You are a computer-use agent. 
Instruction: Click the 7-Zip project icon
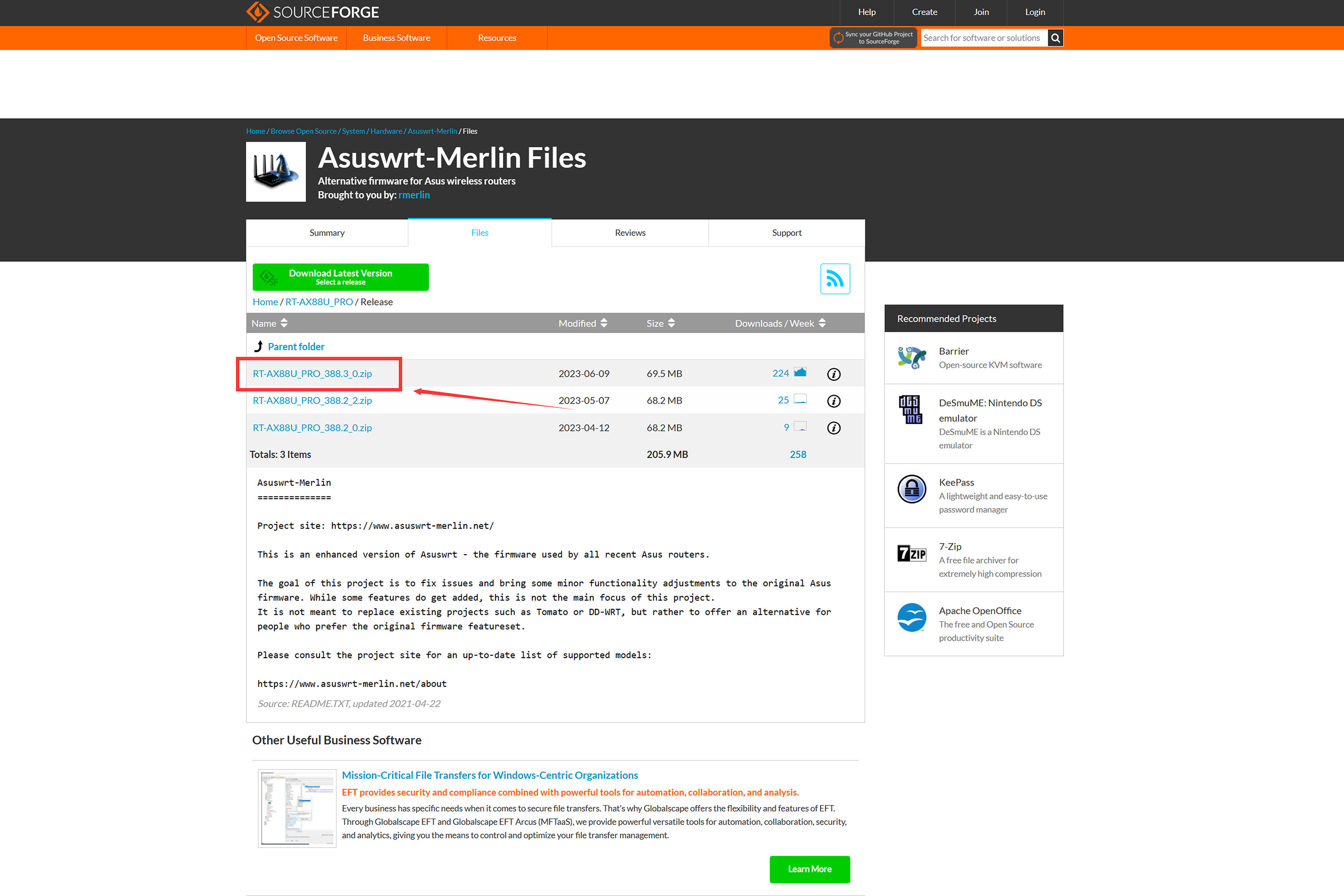click(911, 554)
